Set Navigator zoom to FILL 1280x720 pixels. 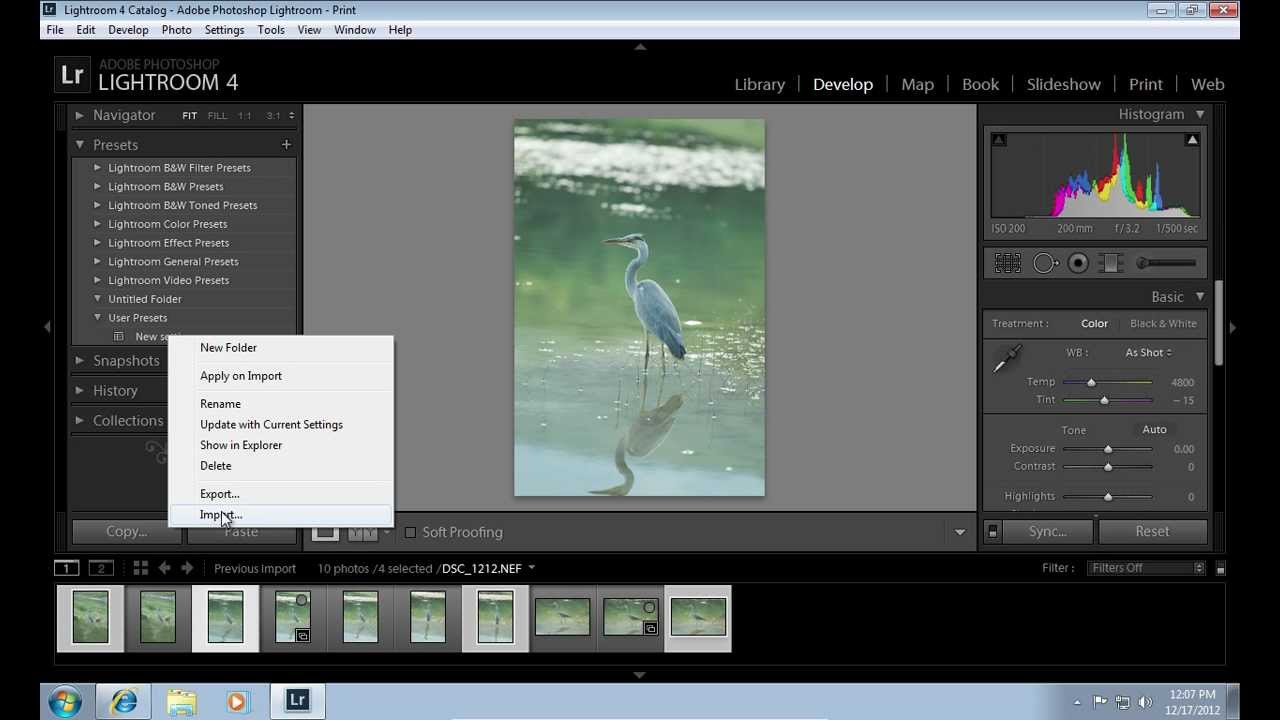point(217,116)
